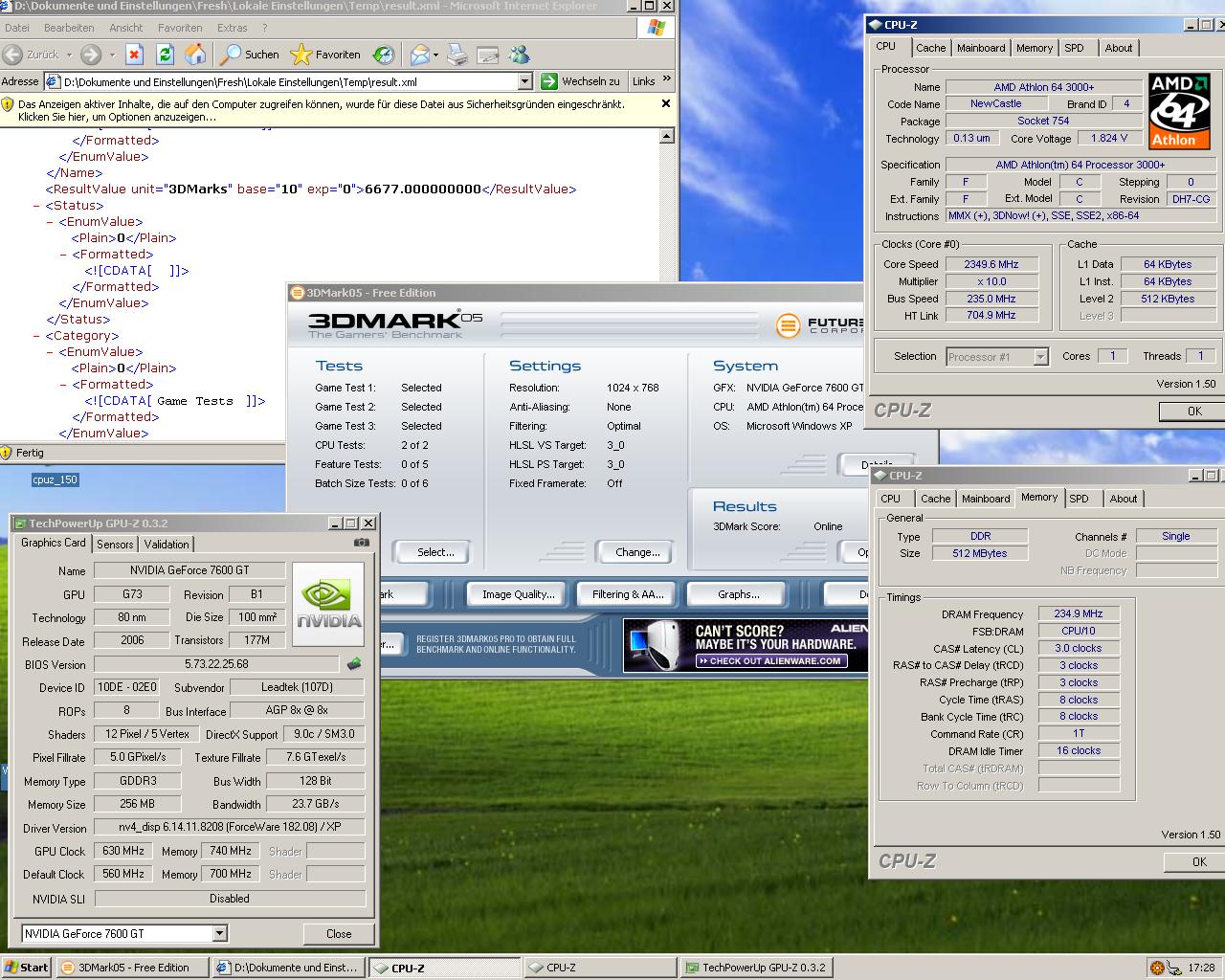The height and width of the screenshot is (980, 1225).
Task: Open the SPD tab in lower CPU-Z window
Action: point(1079,499)
